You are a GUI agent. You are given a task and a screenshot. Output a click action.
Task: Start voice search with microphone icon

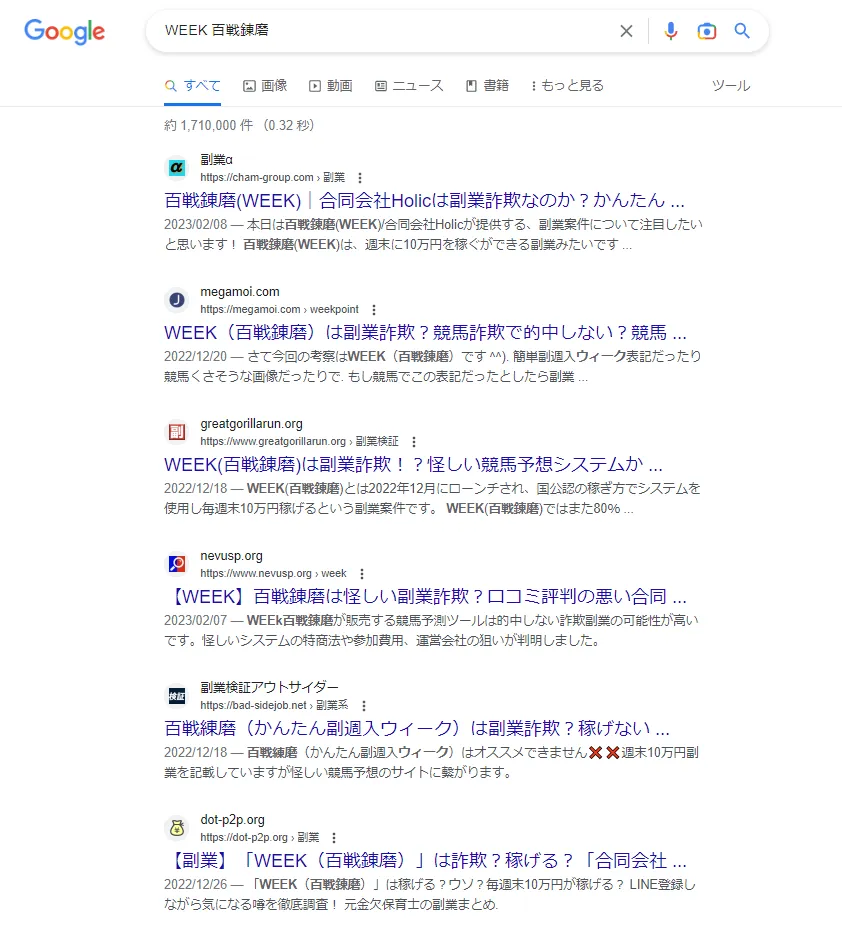pos(670,31)
